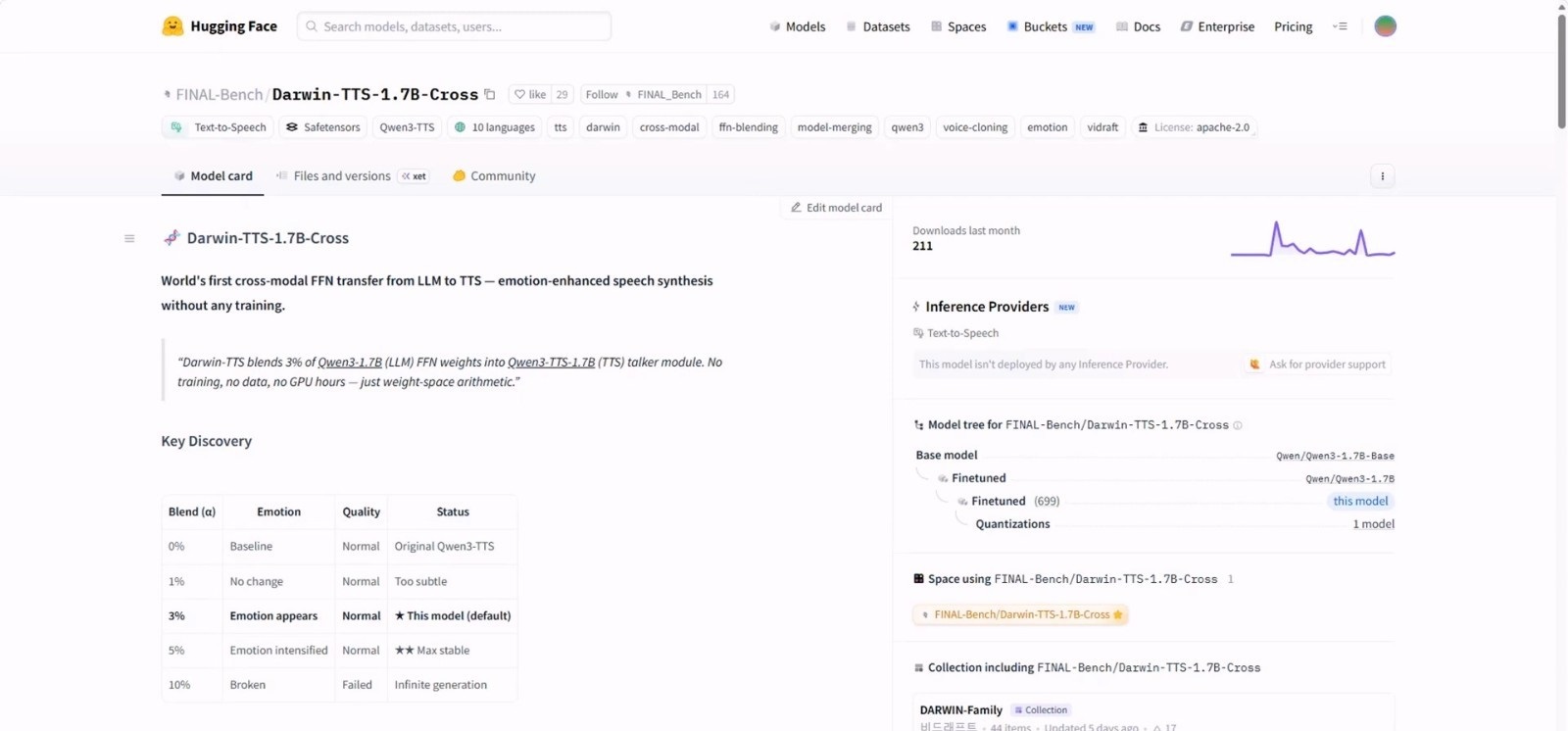Click the like count 29
The image size is (1568, 731).
562,94
